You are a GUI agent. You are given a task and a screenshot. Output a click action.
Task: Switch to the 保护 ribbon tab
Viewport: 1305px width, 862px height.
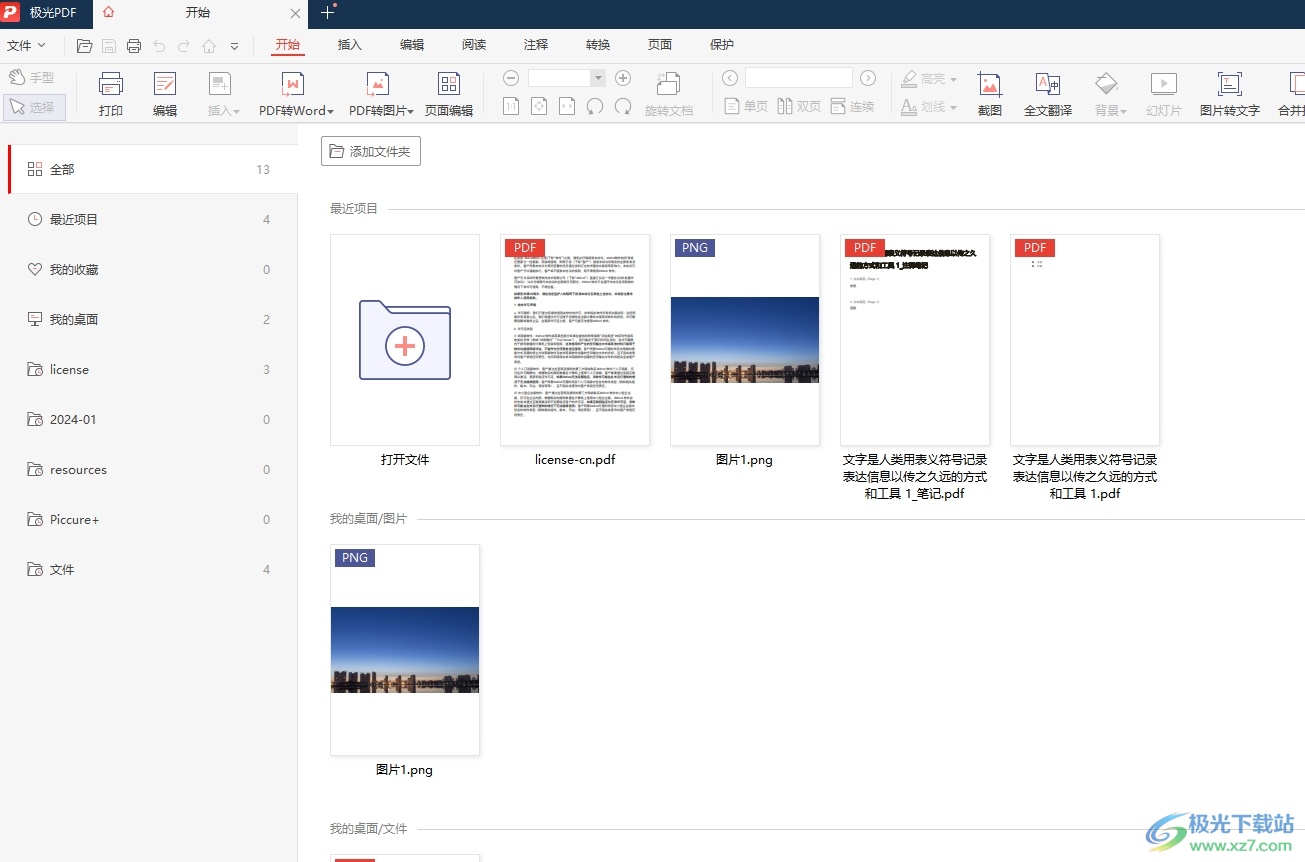[722, 45]
